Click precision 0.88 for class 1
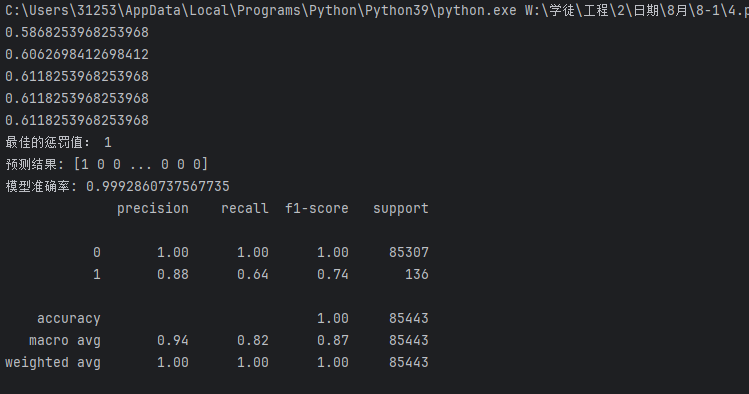Image resolution: width=749 pixels, height=394 pixels. [x=173, y=274]
